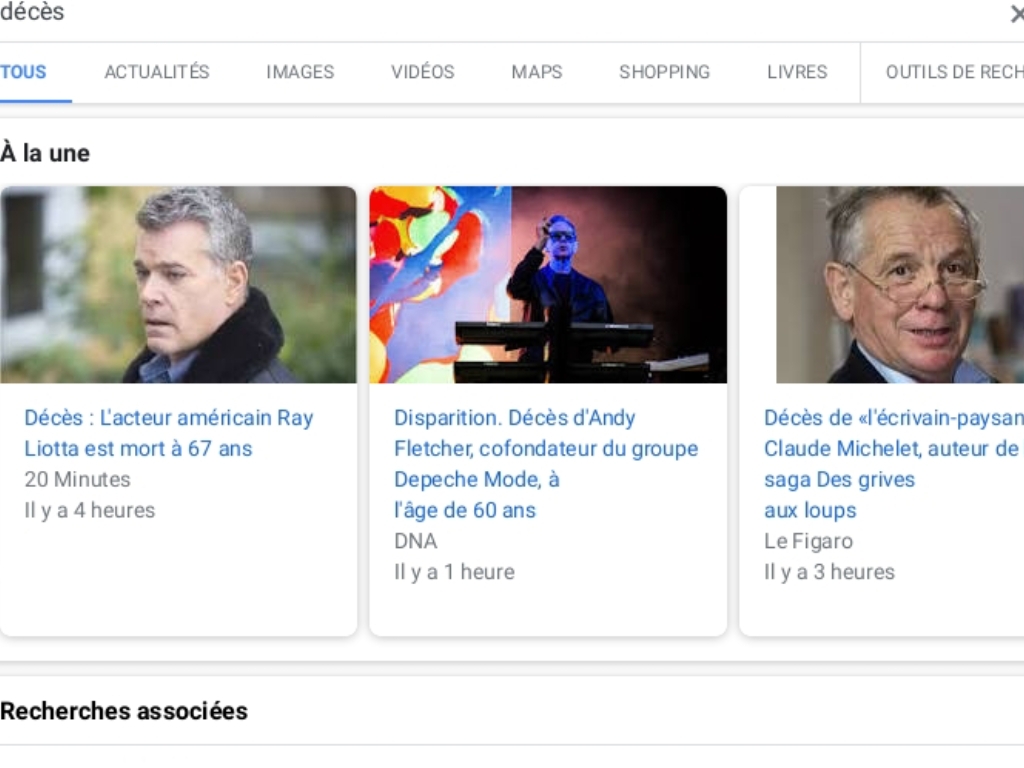Viewport: 1024px width, 768px height.
Task: Go to the VIDÉOS tab
Action: [423, 72]
